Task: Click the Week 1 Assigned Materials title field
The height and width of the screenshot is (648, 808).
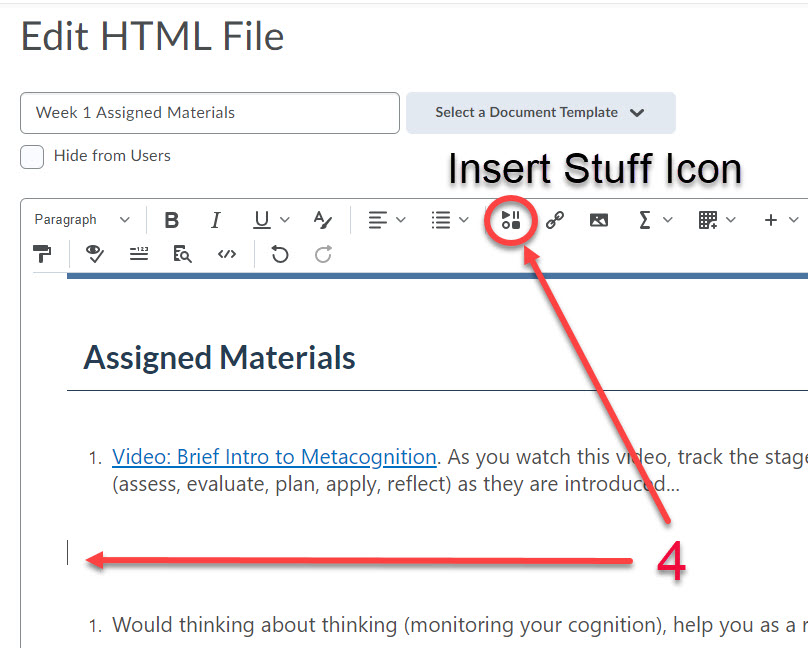Action: click(209, 113)
